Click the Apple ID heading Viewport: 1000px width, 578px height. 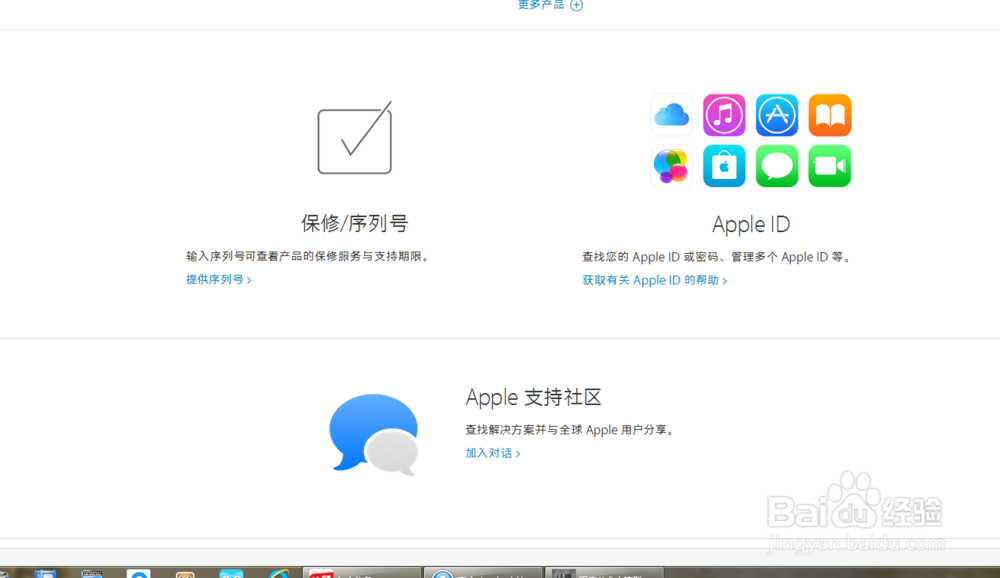pos(751,225)
